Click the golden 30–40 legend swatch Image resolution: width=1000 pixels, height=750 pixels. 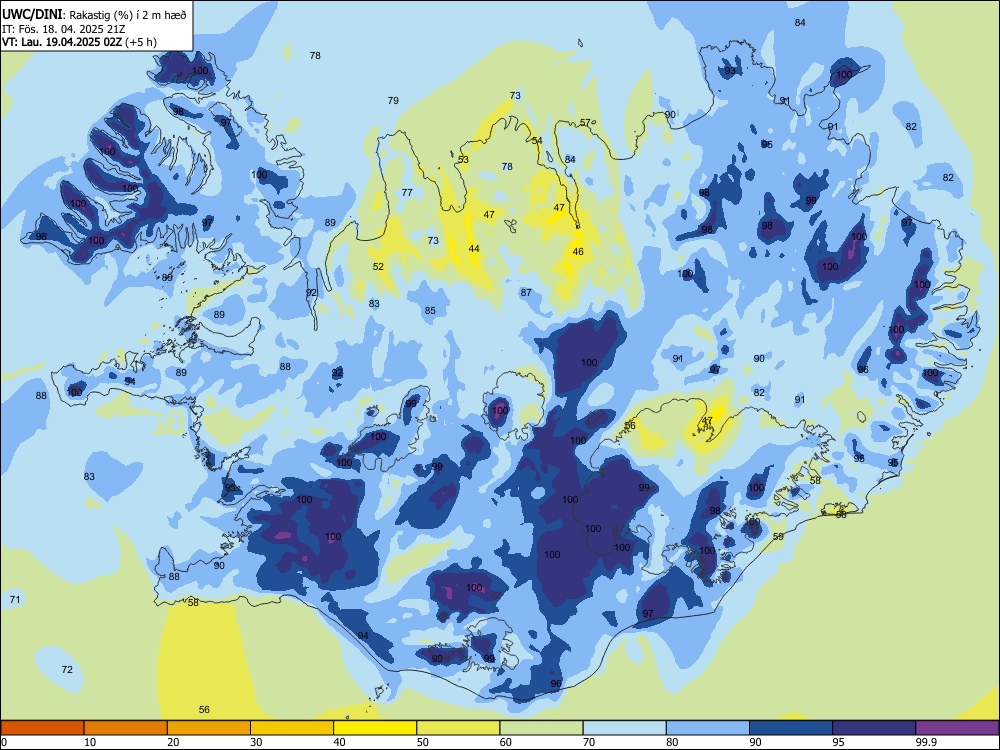[x=292, y=728]
